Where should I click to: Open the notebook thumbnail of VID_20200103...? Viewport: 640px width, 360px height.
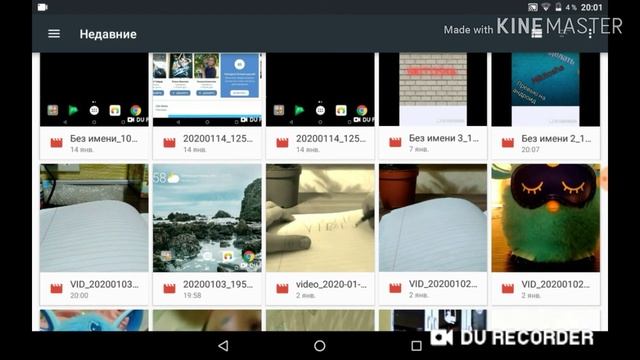pos(94,218)
